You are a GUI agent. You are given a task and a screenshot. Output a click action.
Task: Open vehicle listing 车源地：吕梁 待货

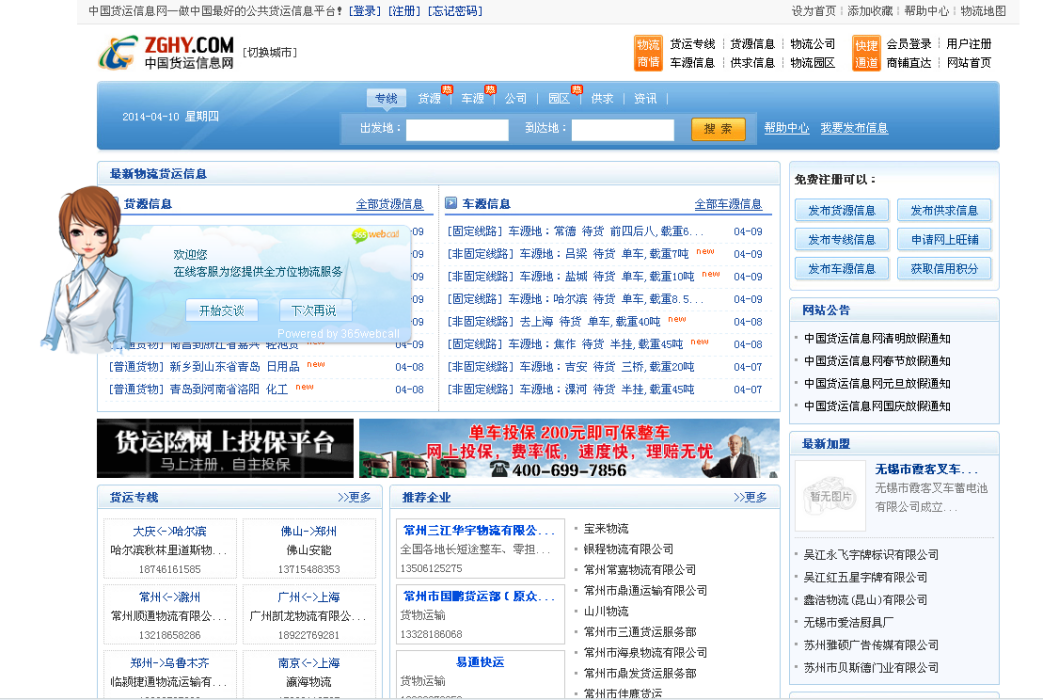click(x=567, y=254)
